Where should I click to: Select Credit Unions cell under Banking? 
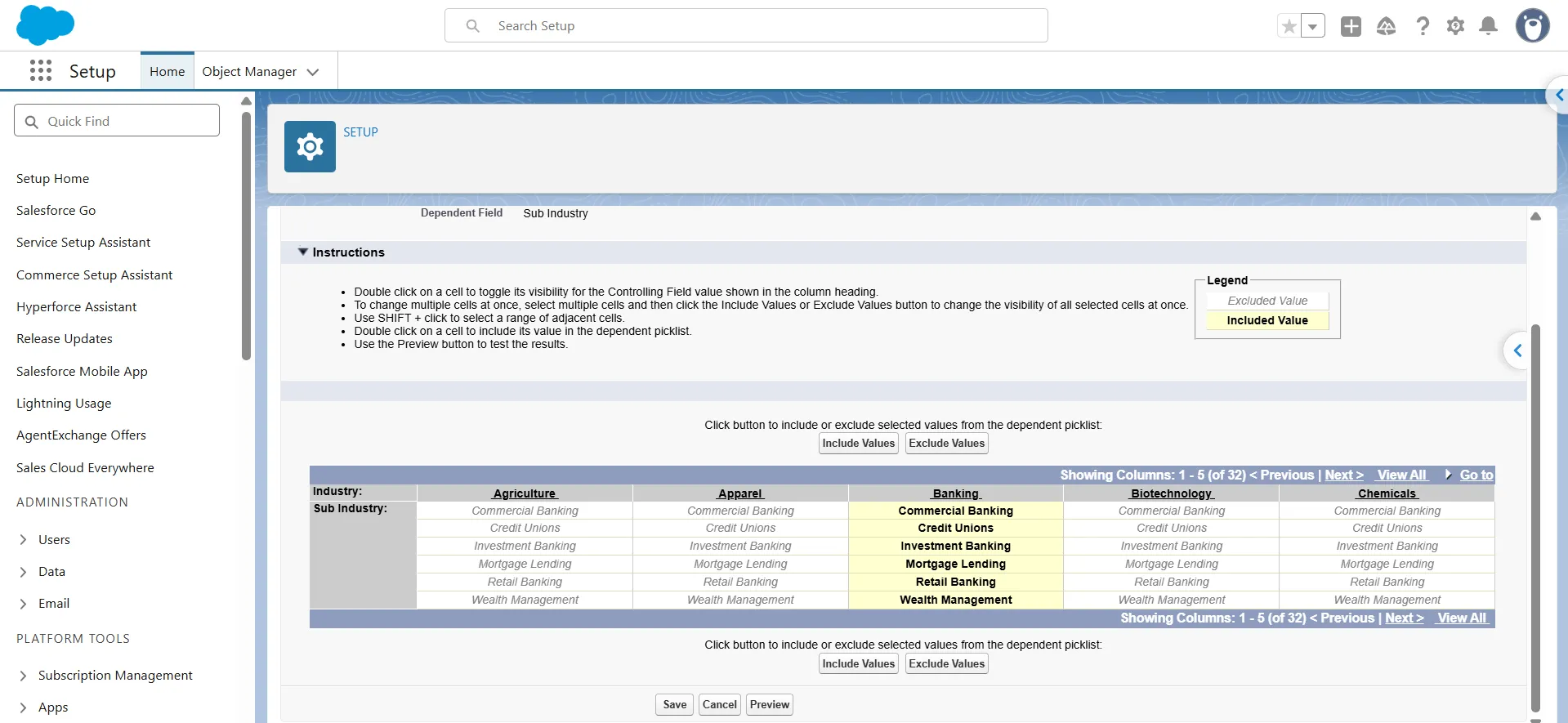point(956,529)
